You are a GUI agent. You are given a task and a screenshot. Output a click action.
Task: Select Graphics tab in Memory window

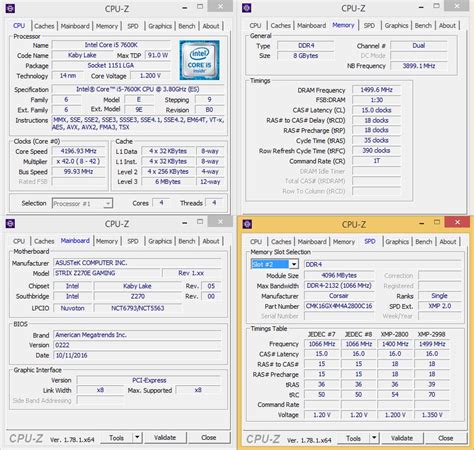pos(396,25)
